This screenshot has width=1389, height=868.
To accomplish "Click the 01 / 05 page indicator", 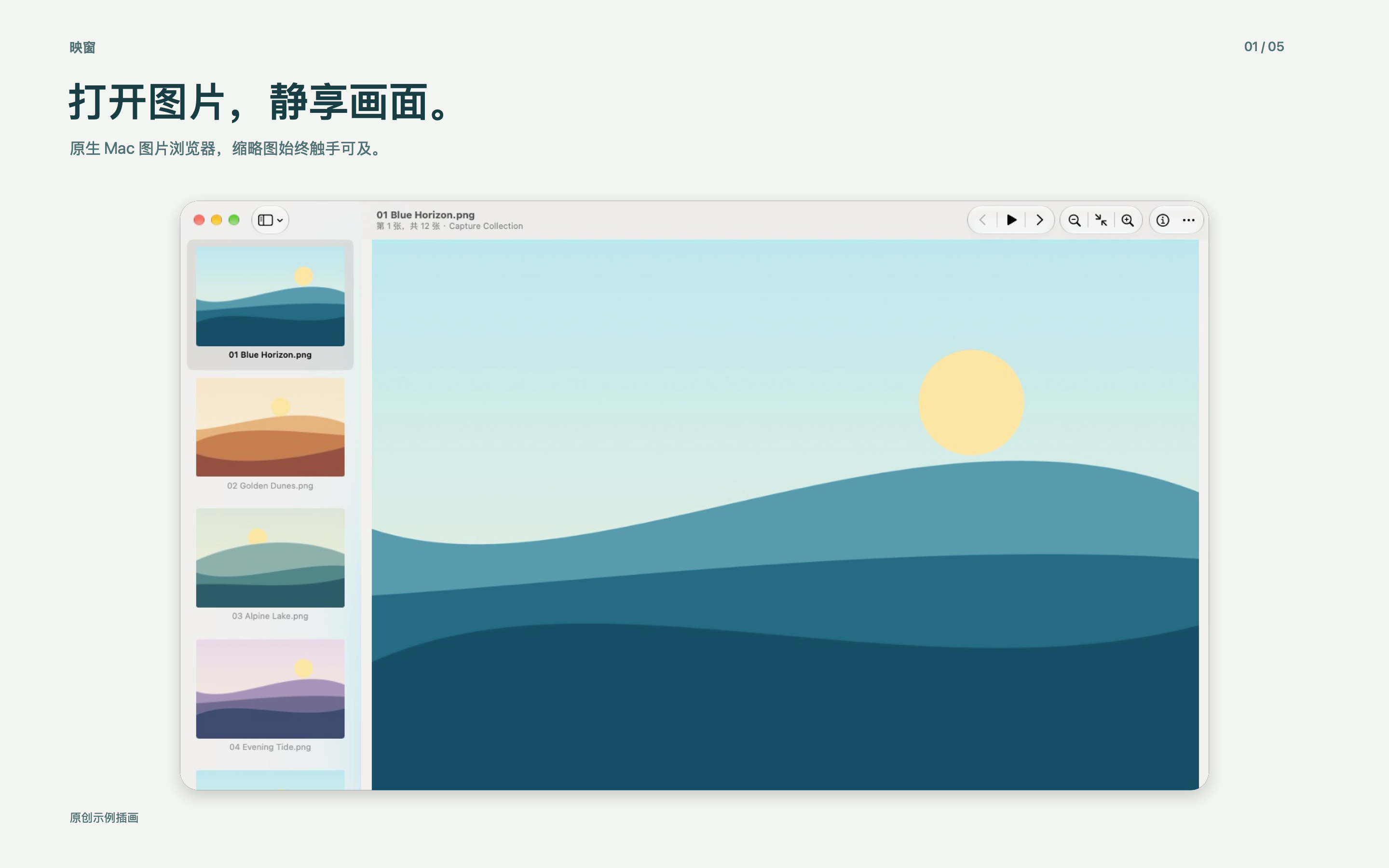I will (x=1264, y=47).
